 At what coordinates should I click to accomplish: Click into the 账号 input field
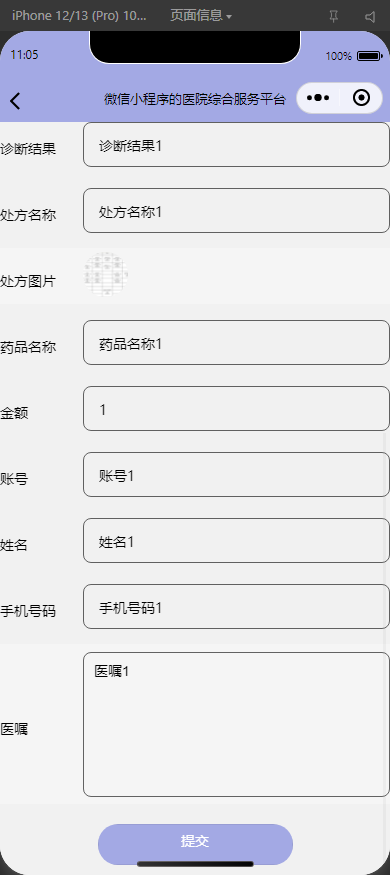[236, 474]
